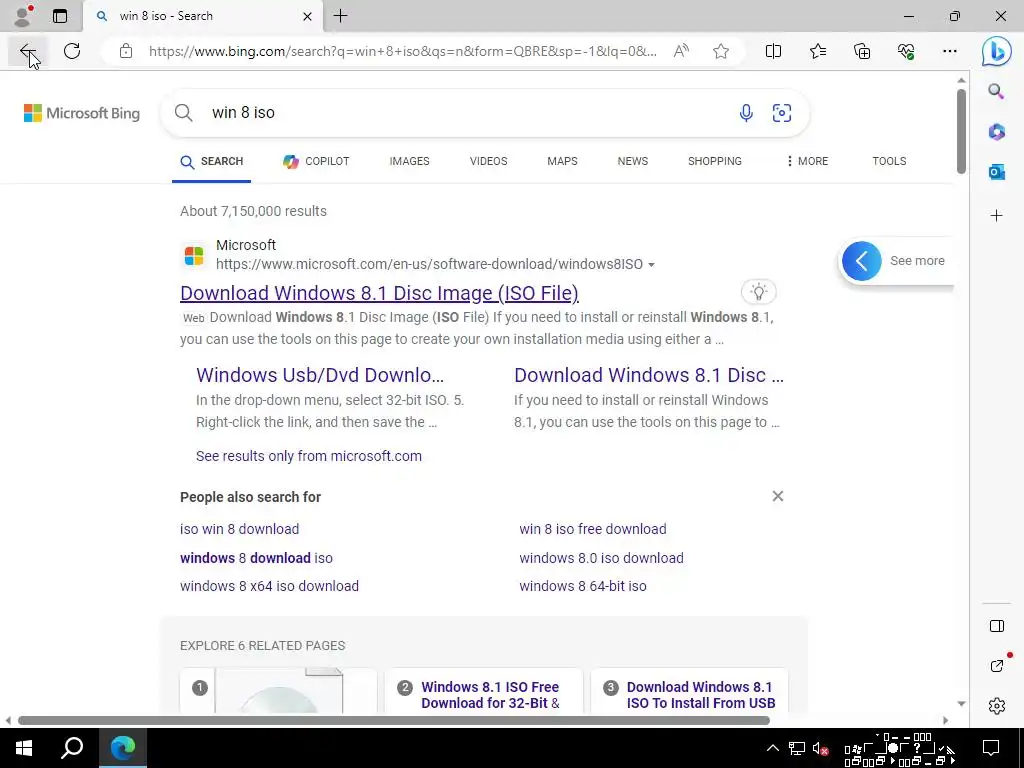Customize sidebar with plus icon
The height and width of the screenshot is (768, 1024).
pos(997,216)
